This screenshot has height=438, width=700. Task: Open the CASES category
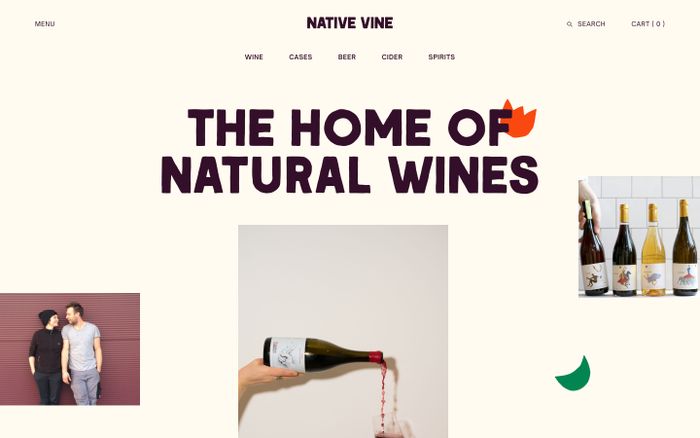300,57
